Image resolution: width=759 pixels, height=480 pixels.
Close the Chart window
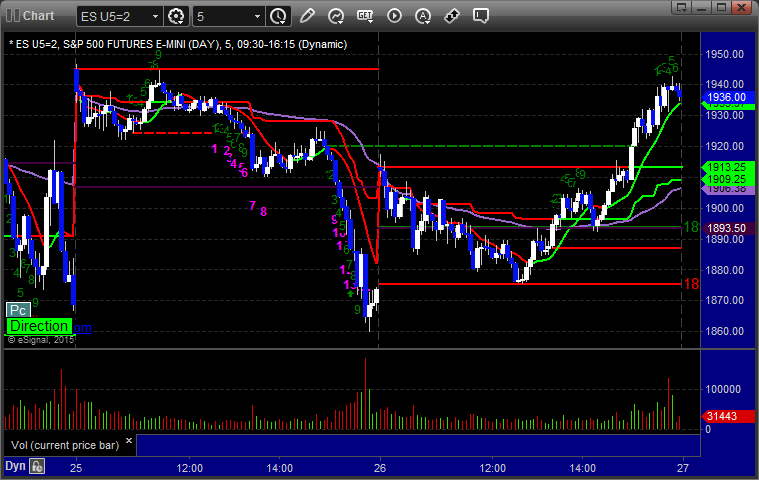742,7
